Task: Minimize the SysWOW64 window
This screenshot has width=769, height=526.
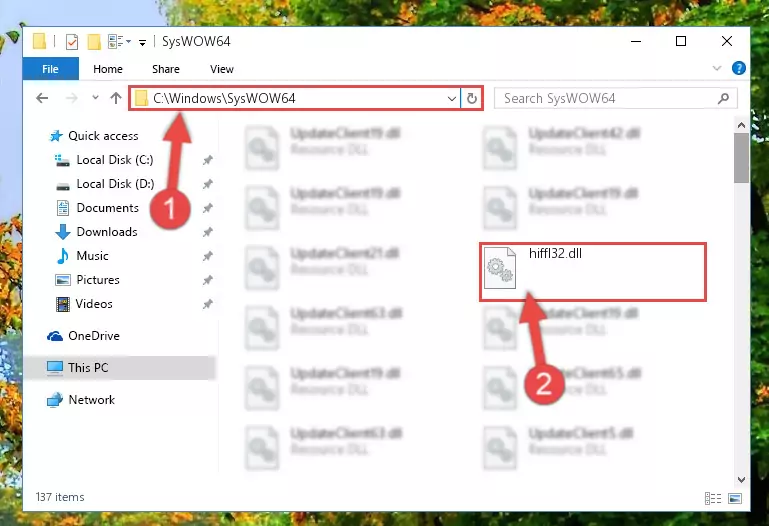Action: pyautogui.click(x=636, y=41)
